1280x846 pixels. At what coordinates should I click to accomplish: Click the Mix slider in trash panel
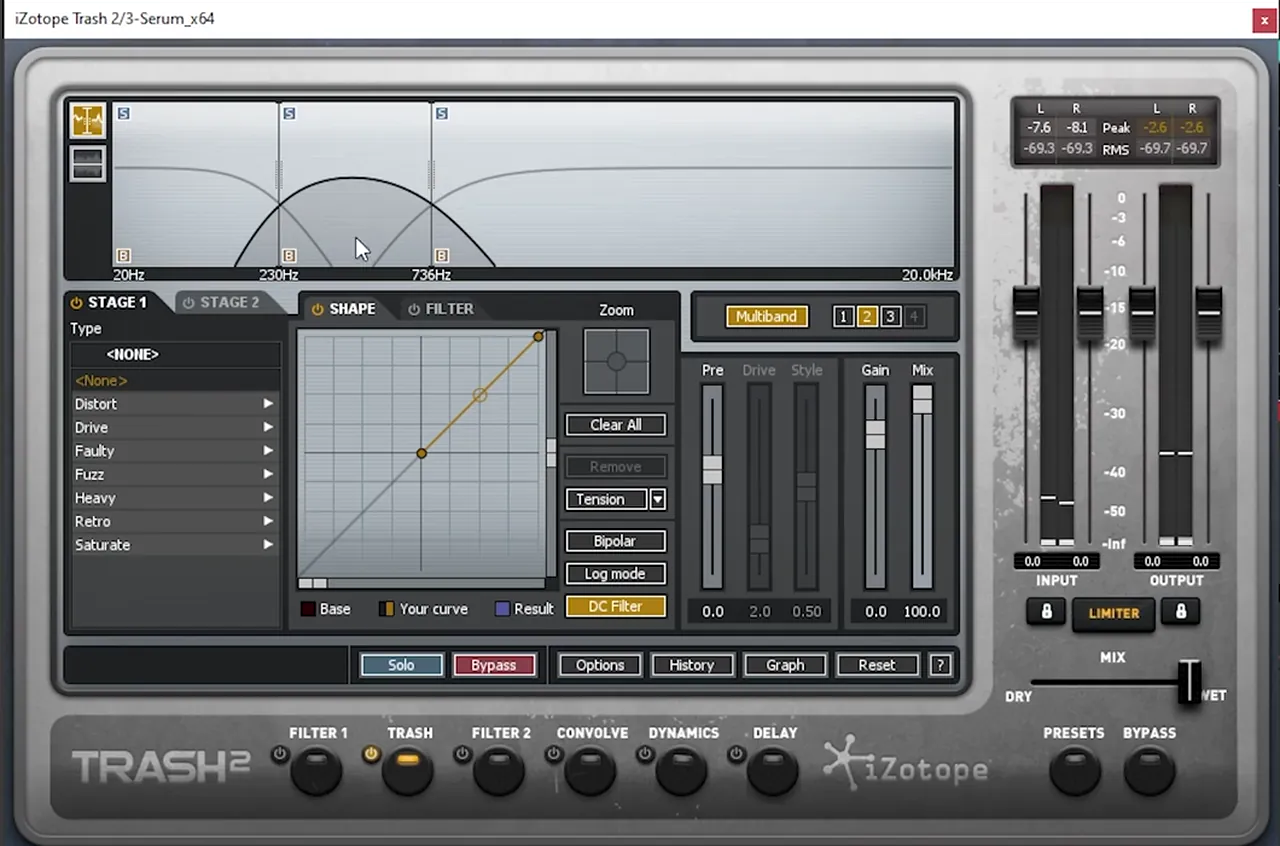[x=922, y=400]
